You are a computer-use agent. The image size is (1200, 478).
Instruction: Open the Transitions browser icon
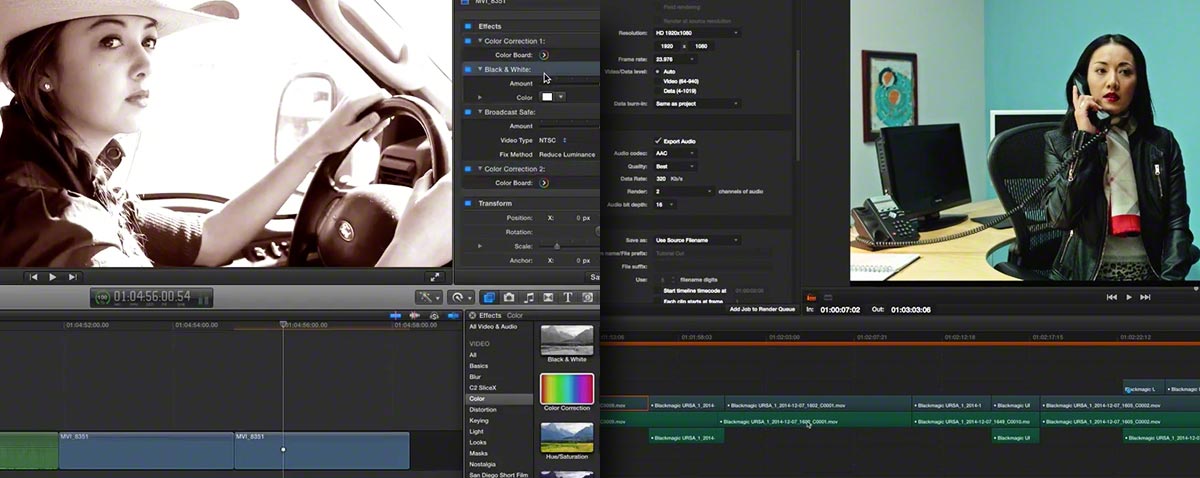point(549,297)
